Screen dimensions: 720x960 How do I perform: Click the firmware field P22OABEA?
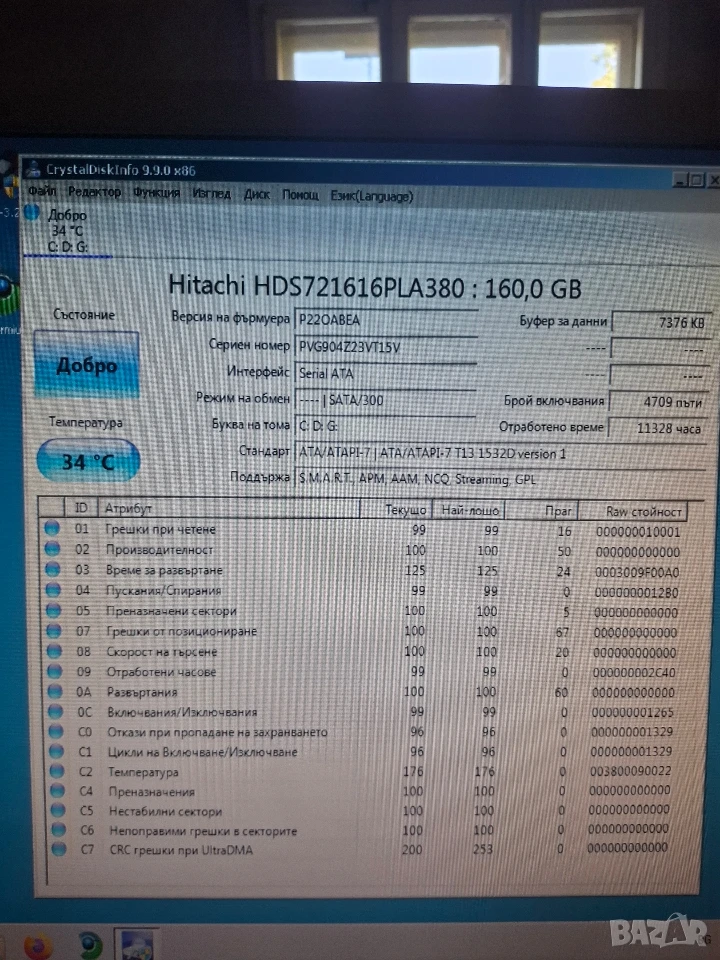tap(386, 320)
